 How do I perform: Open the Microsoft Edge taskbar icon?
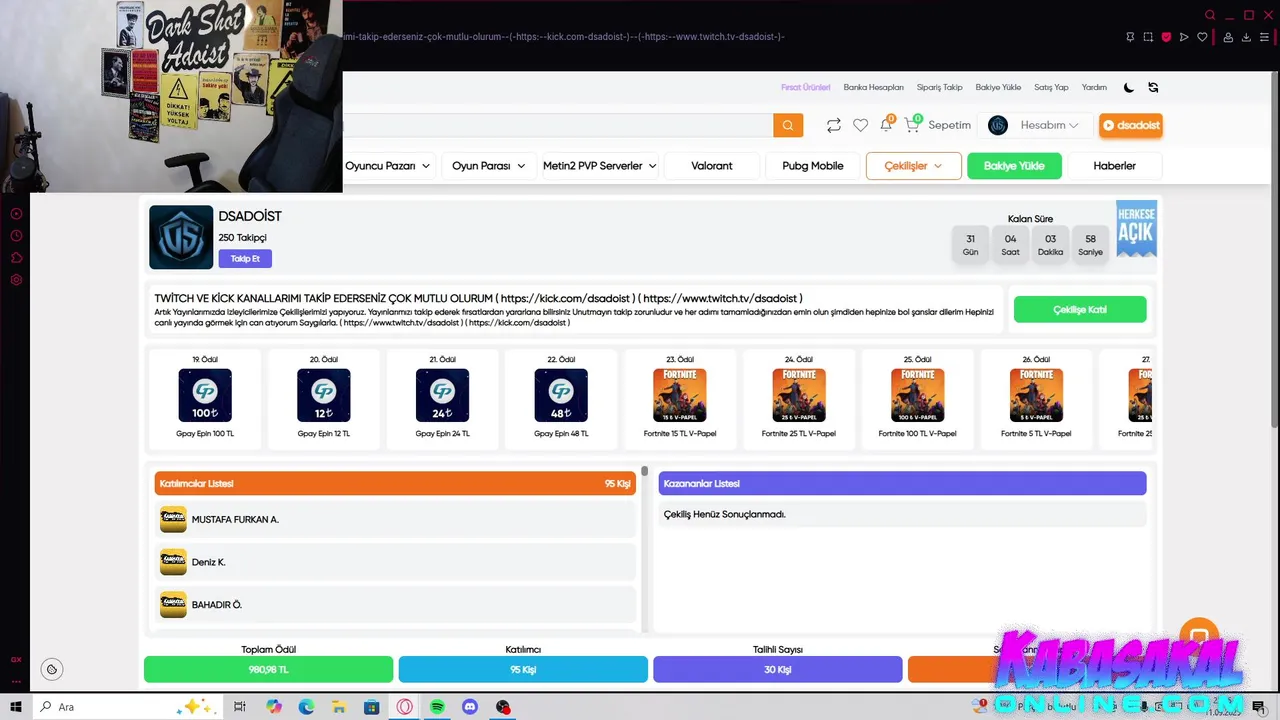tap(306, 707)
